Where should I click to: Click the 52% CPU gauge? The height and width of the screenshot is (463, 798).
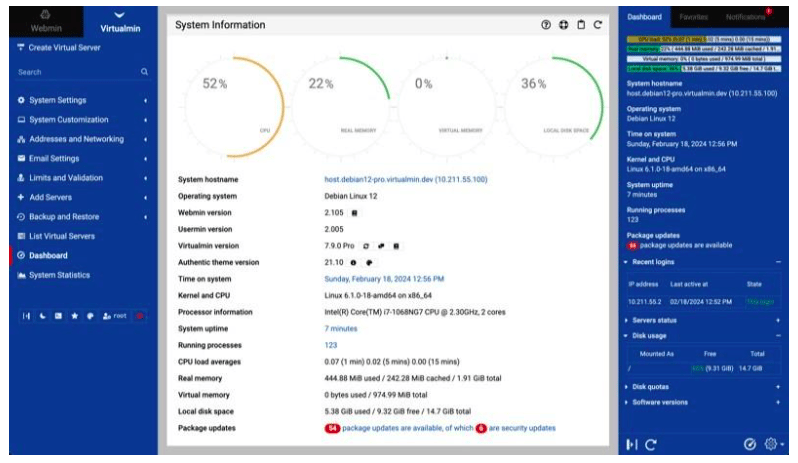[x=235, y=107]
